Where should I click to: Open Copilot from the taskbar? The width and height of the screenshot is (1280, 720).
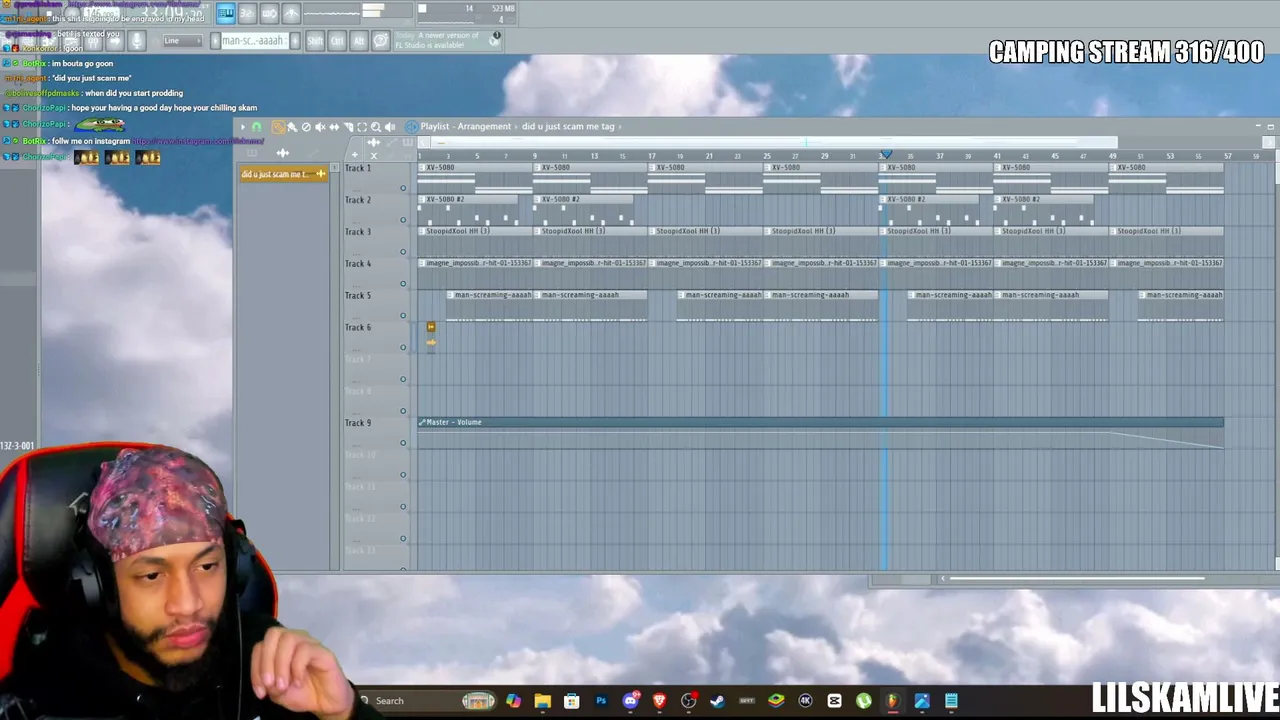pyautogui.click(x=513, y=701)
